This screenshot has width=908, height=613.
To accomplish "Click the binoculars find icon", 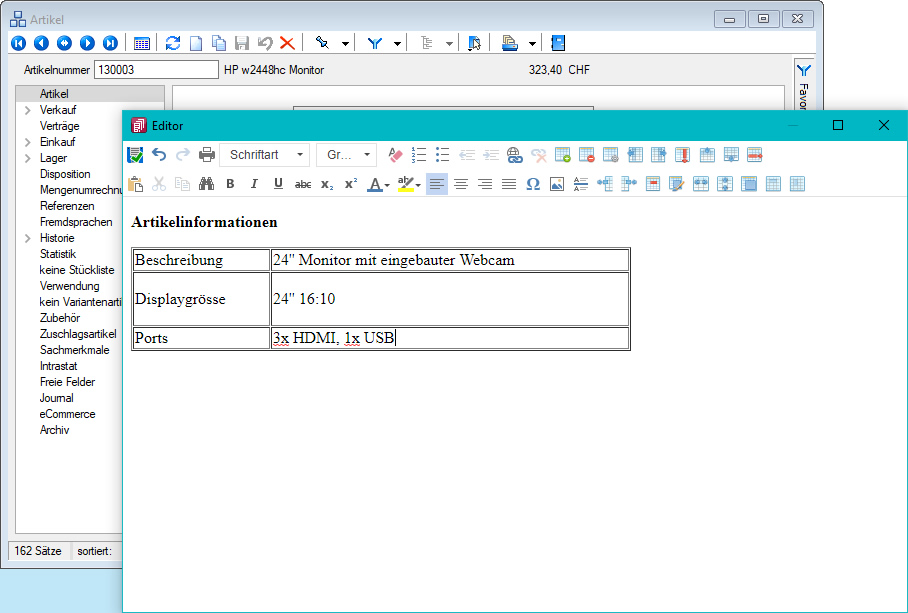I will tap(207, 184).
